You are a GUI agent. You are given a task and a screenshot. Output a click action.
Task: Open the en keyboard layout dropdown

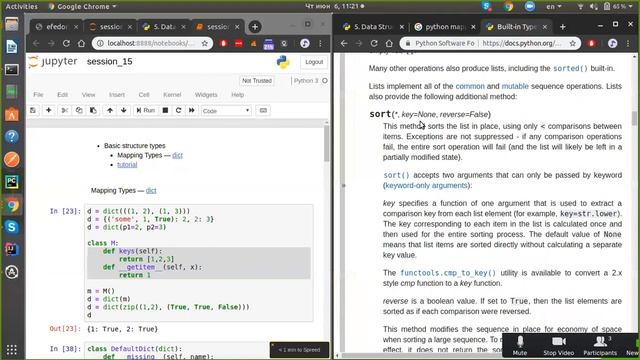click(x=554, y=7)
